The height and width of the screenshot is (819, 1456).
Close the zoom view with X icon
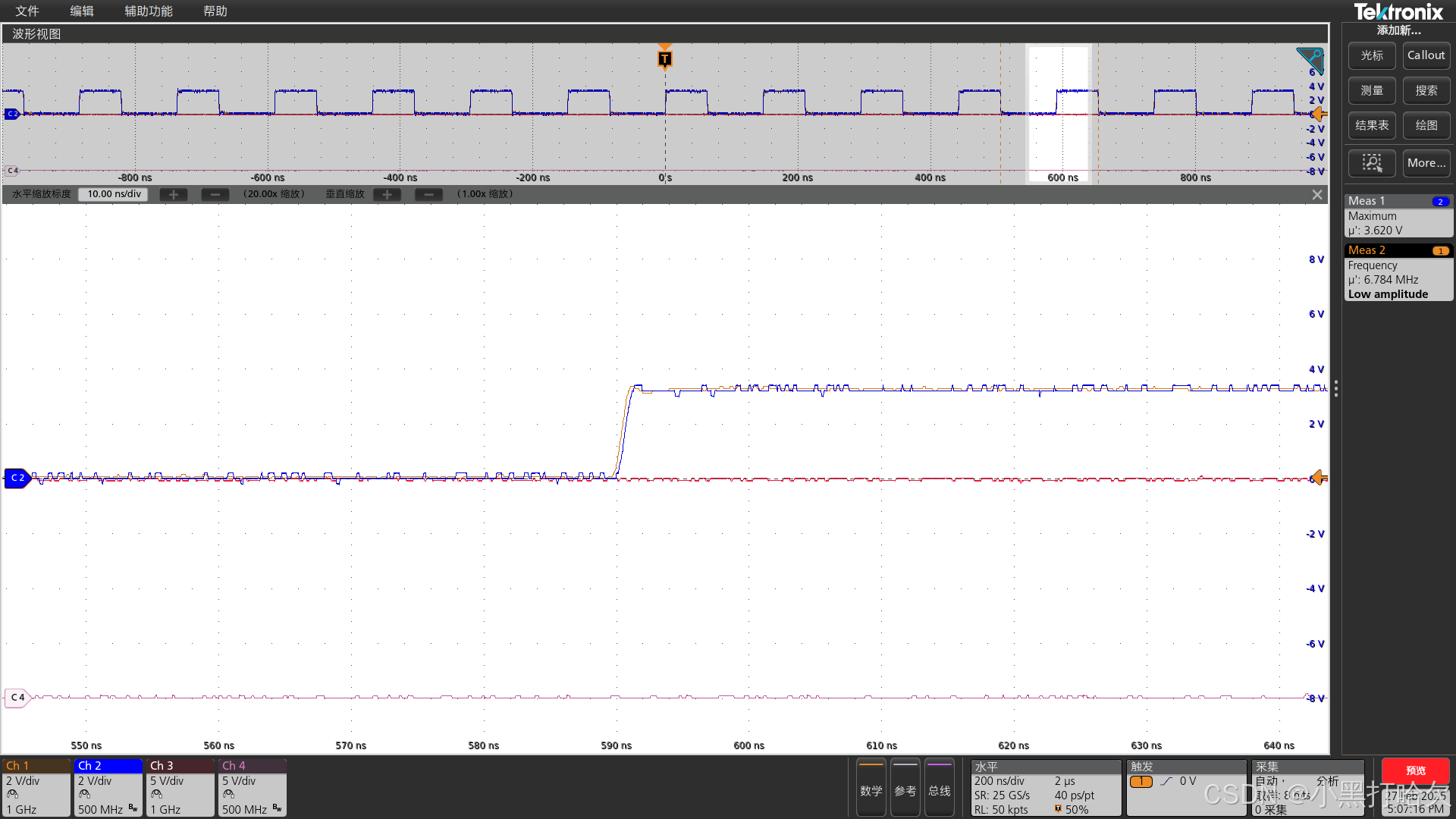tap(1317, 195)
